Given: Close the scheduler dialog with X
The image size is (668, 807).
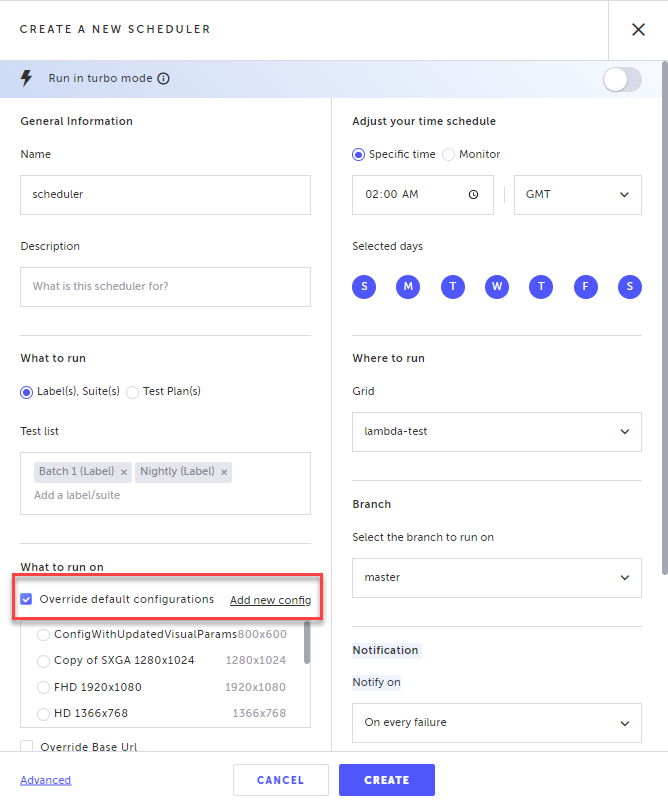Looking at the screenshot, I should tap(638, 30).
